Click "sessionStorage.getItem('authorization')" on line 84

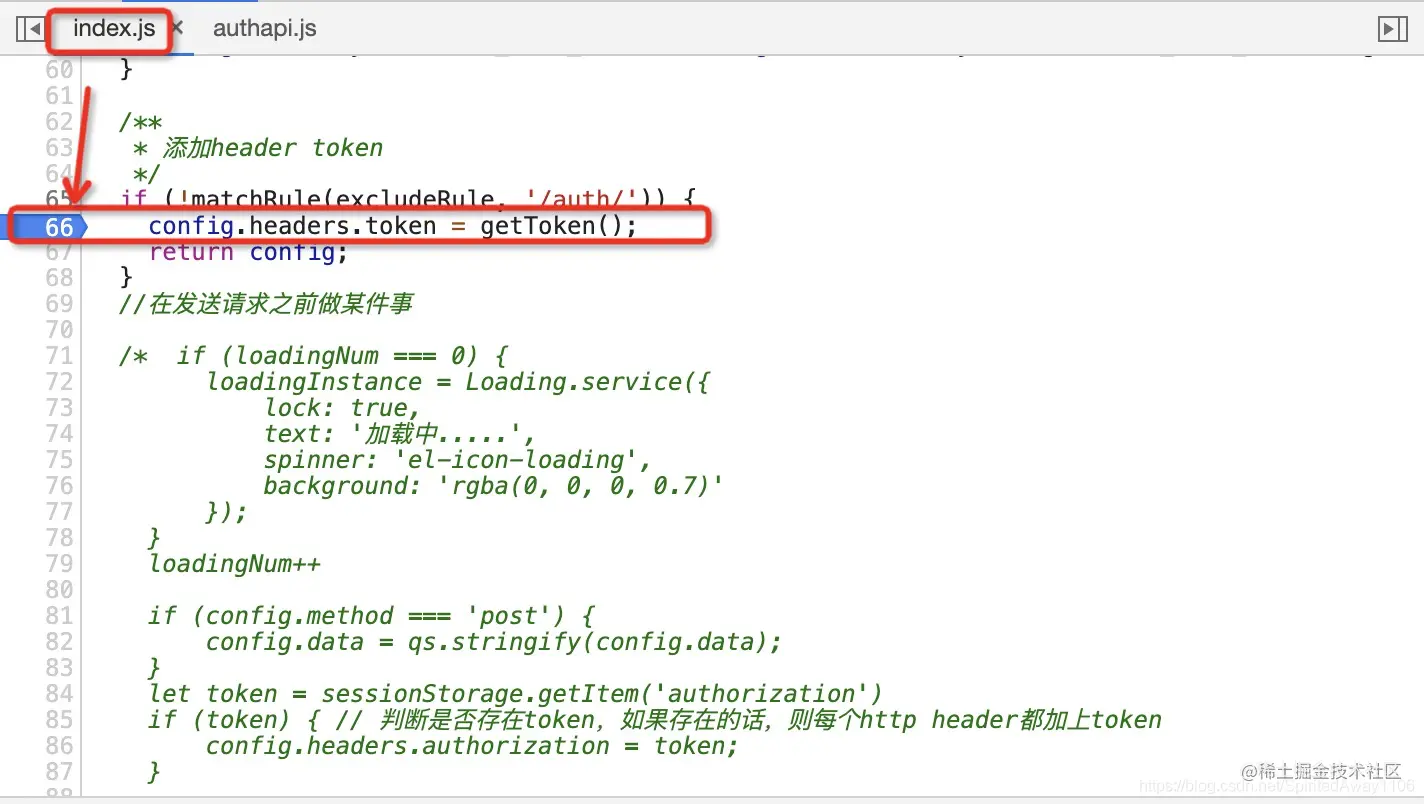602,694
